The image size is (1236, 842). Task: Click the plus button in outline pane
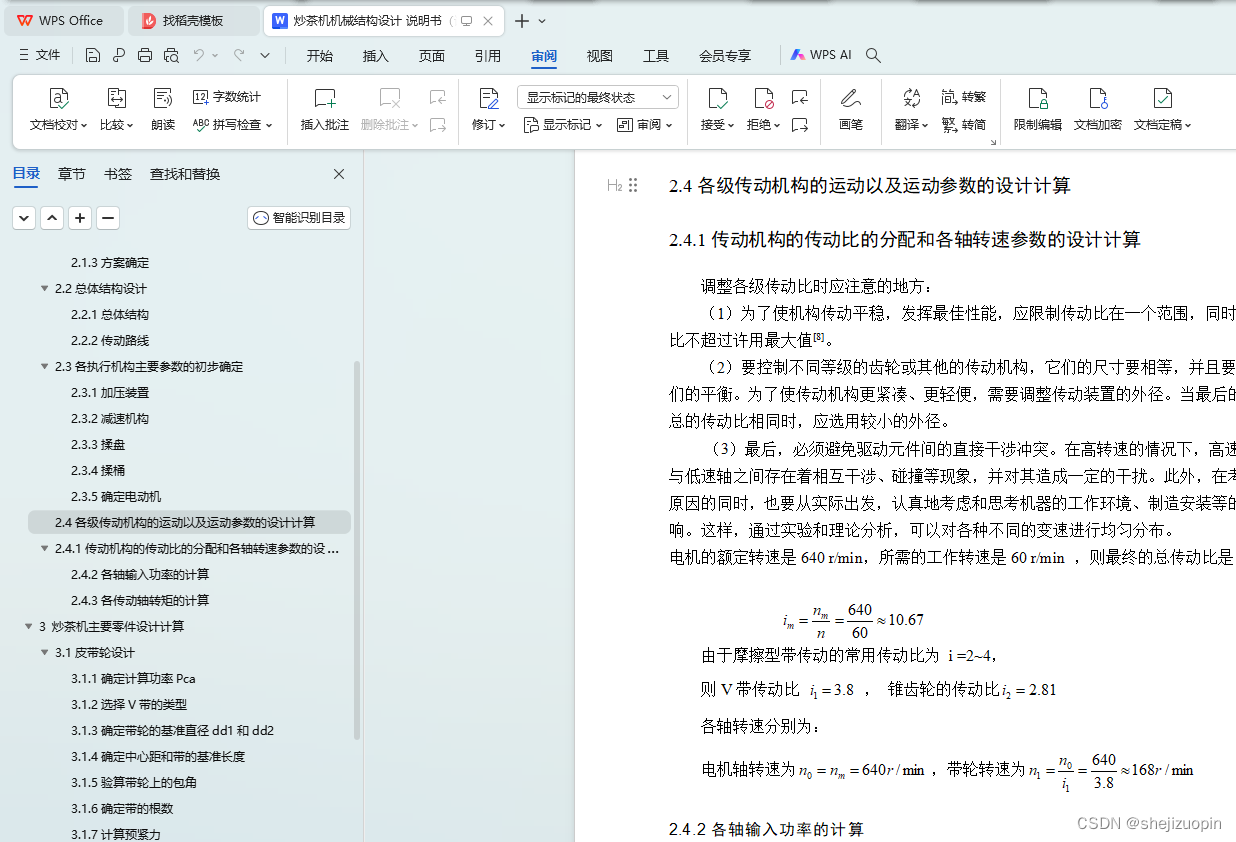point(80,218)
